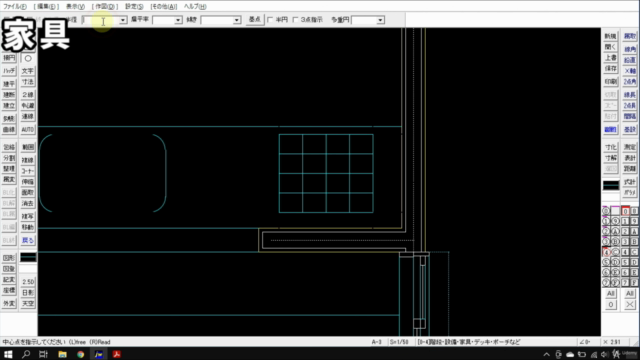Select the コーナー corner tool
Image resolution: width=640 pixels, height=360 pixels.
click(28, 171)
